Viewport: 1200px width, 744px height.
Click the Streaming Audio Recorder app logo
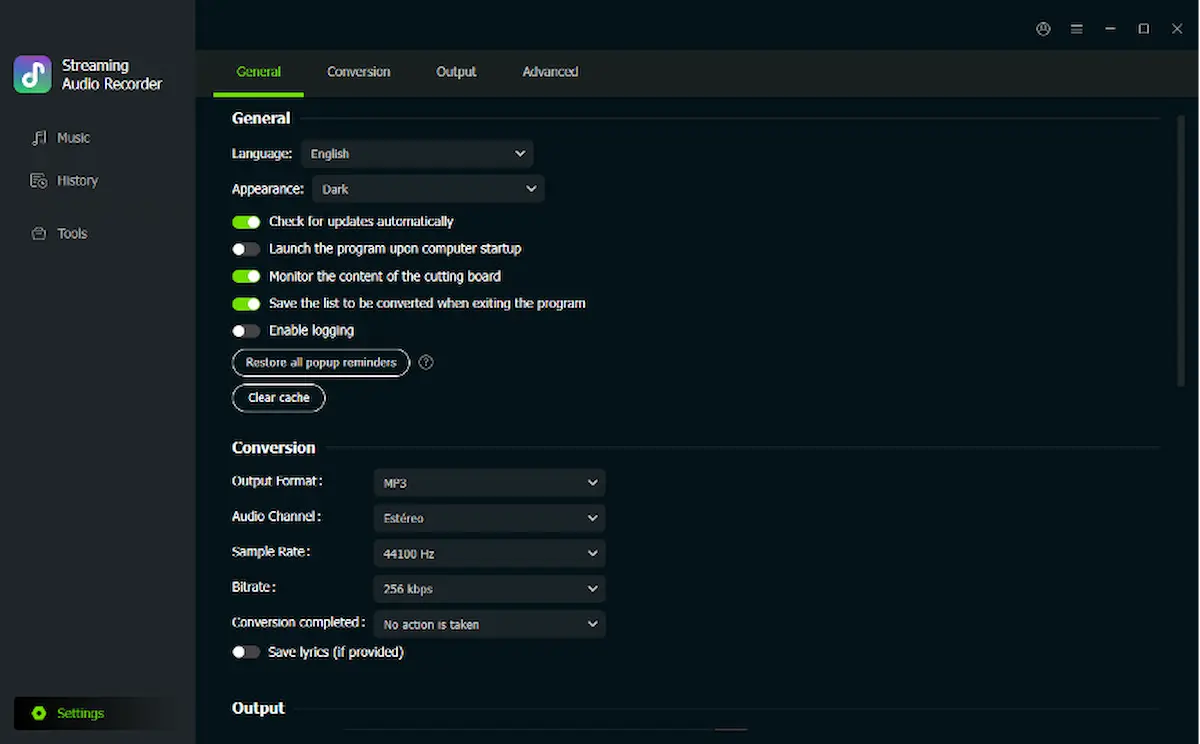click(x=33, y=74)
